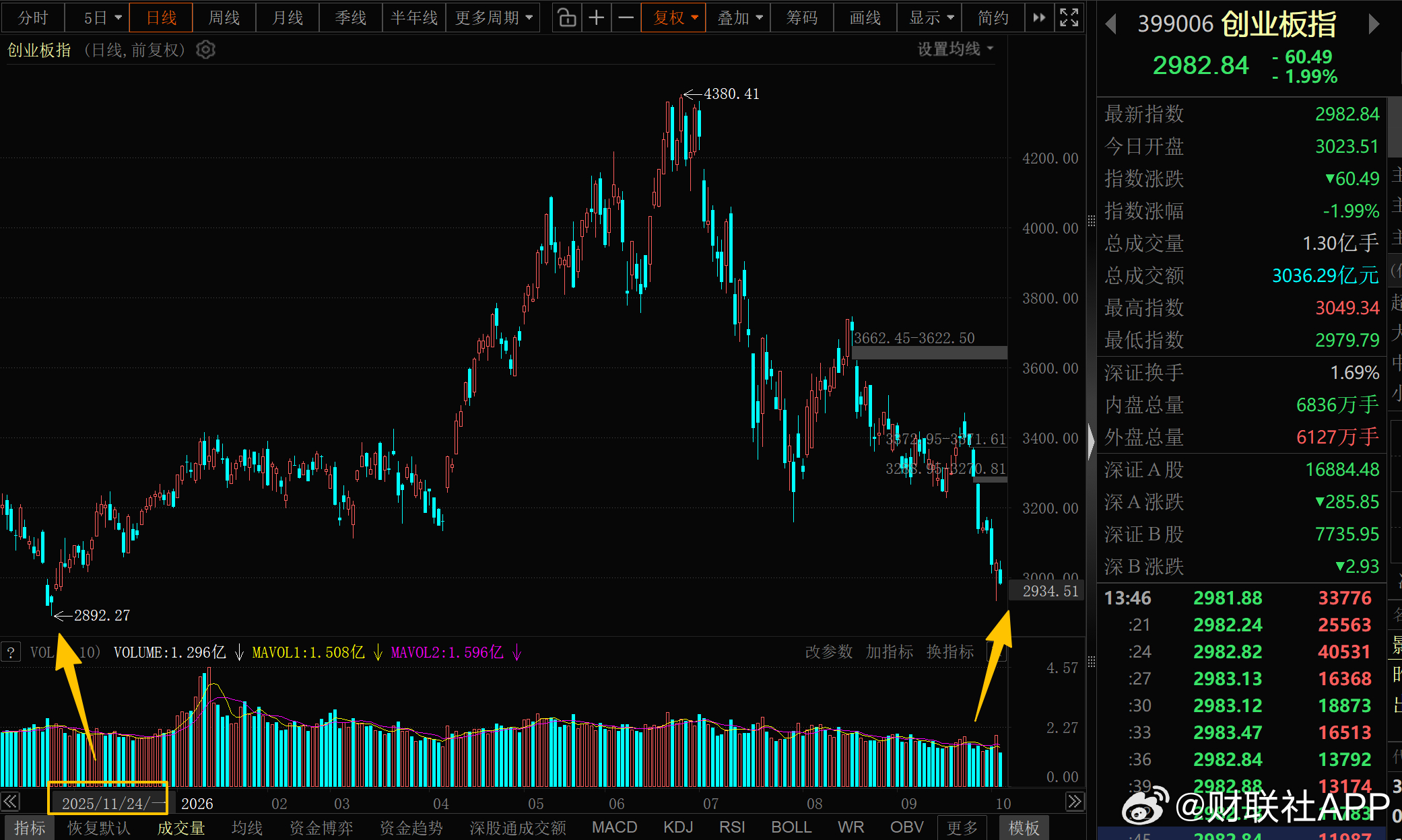Click 筹码 chip distribution button
The image size is (1402, 840).
pyautogui.click(x=802, y=18)
